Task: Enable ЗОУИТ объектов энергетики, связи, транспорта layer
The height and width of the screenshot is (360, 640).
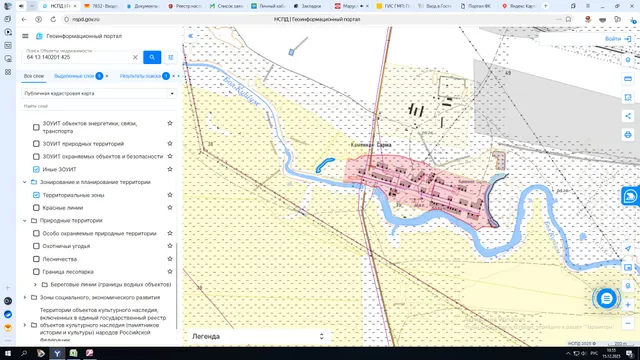Action: 36,127
